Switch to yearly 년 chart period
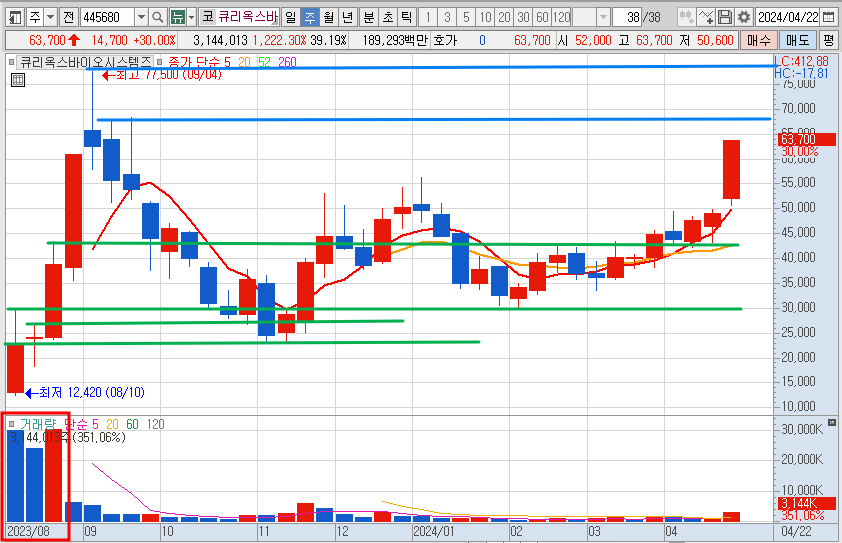Image resolution: width=842 pixels, height=543 pixels. pyautogui.click(x=347, y=18)
